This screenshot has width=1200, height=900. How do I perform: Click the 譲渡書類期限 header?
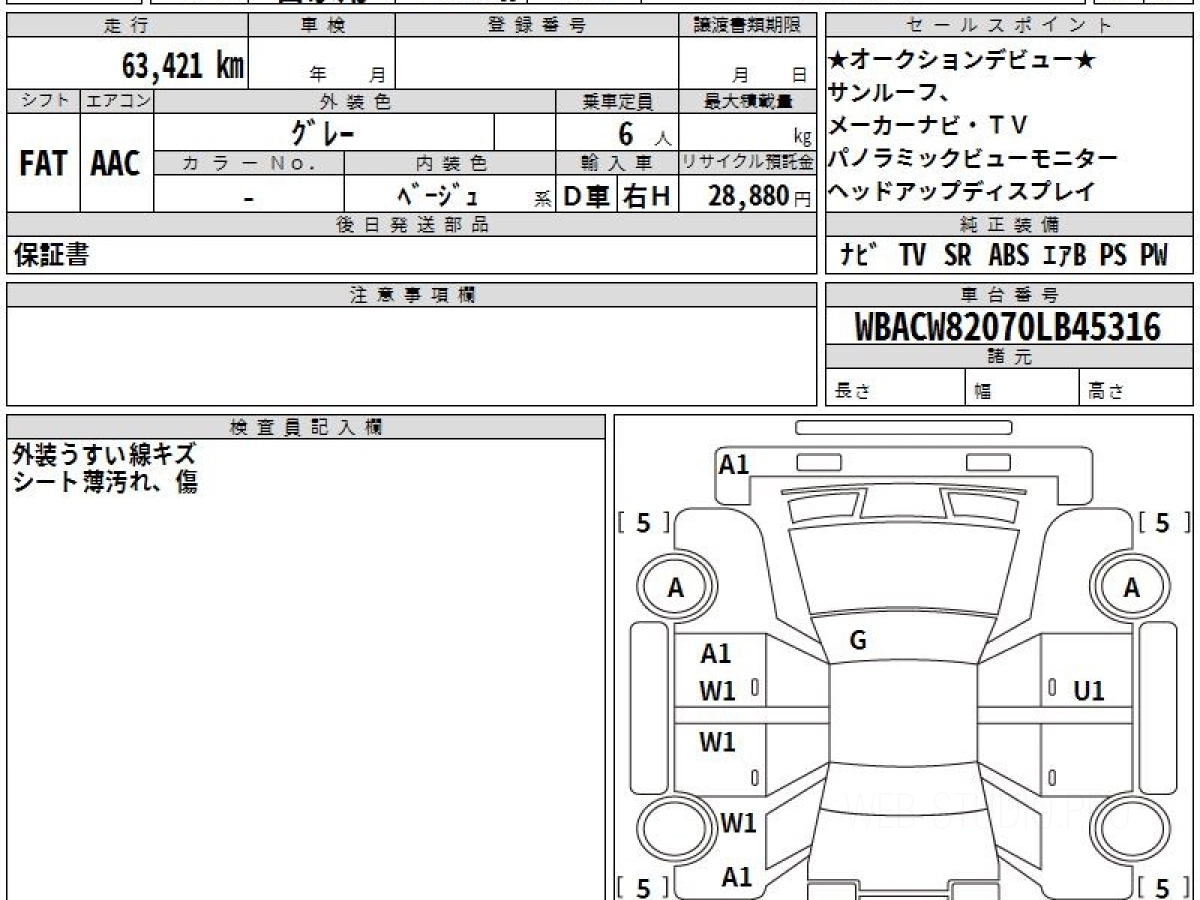[x=747, y=26]
